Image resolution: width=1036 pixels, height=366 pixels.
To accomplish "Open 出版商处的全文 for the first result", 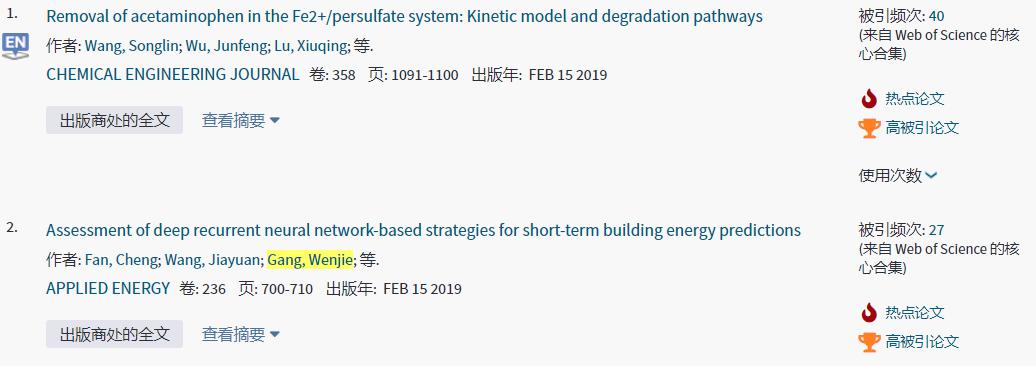I will (x=114, y=120).
